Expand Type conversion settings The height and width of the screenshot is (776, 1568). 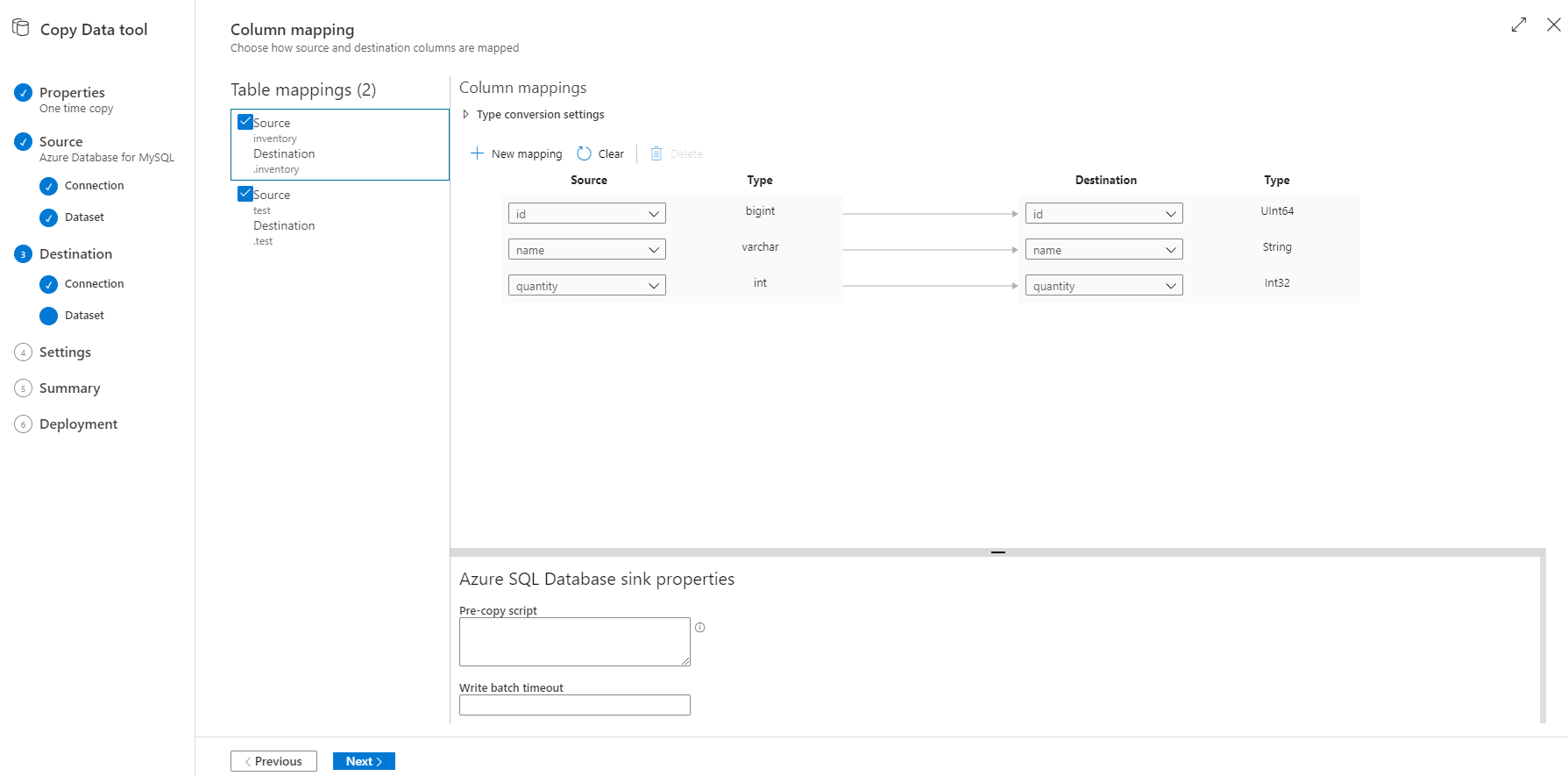click(466, 114)
